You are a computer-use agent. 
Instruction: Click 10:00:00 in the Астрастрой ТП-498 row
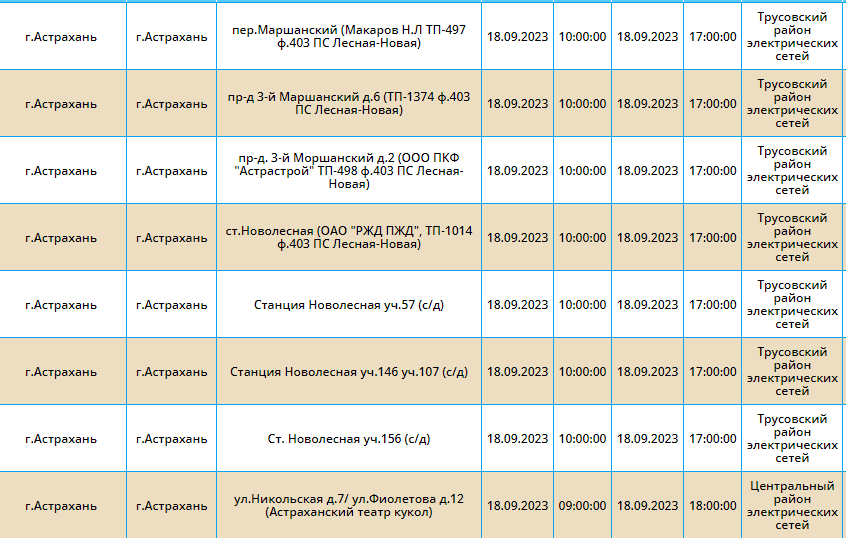(x=582, y=171)
